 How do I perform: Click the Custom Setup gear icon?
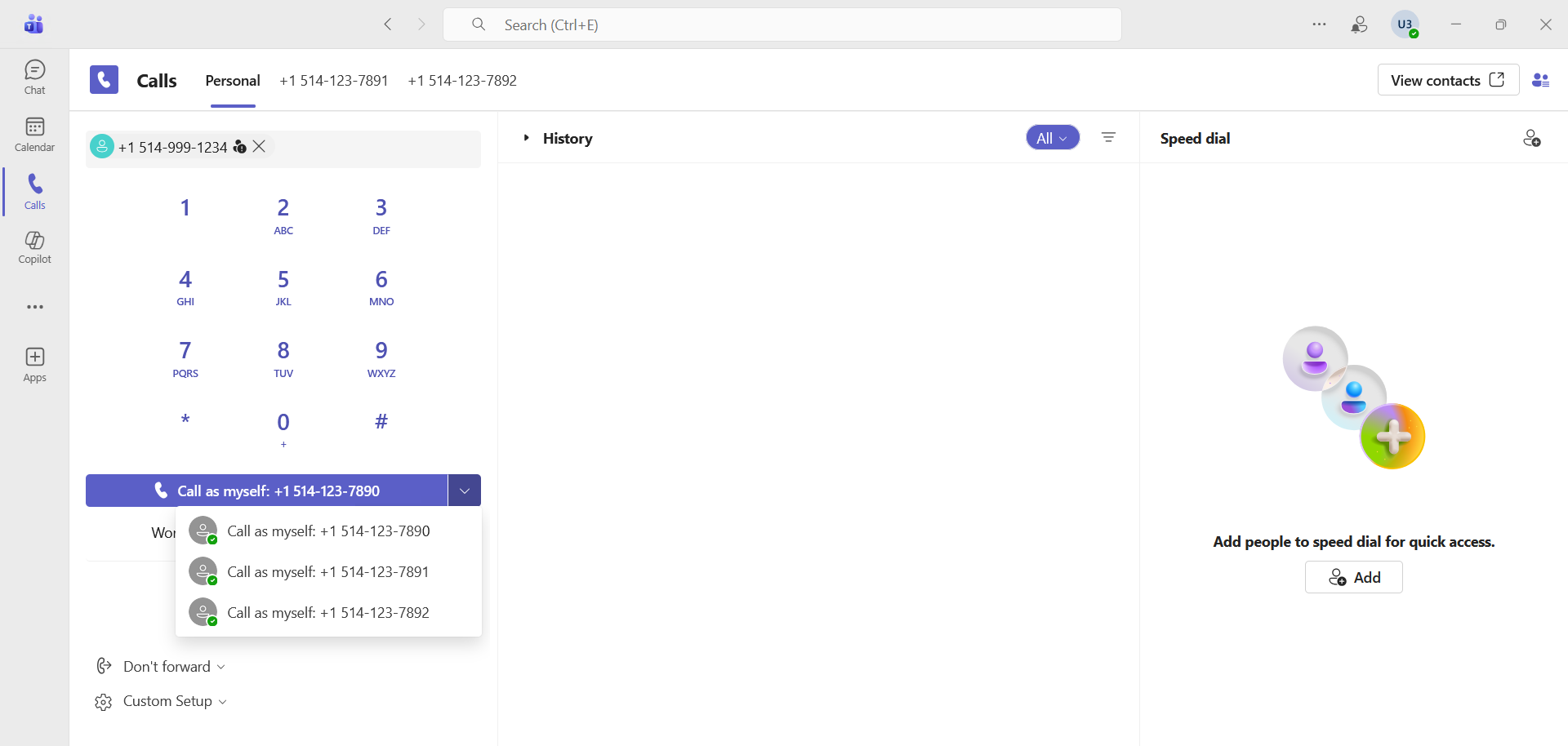click(x=103, y=702)
